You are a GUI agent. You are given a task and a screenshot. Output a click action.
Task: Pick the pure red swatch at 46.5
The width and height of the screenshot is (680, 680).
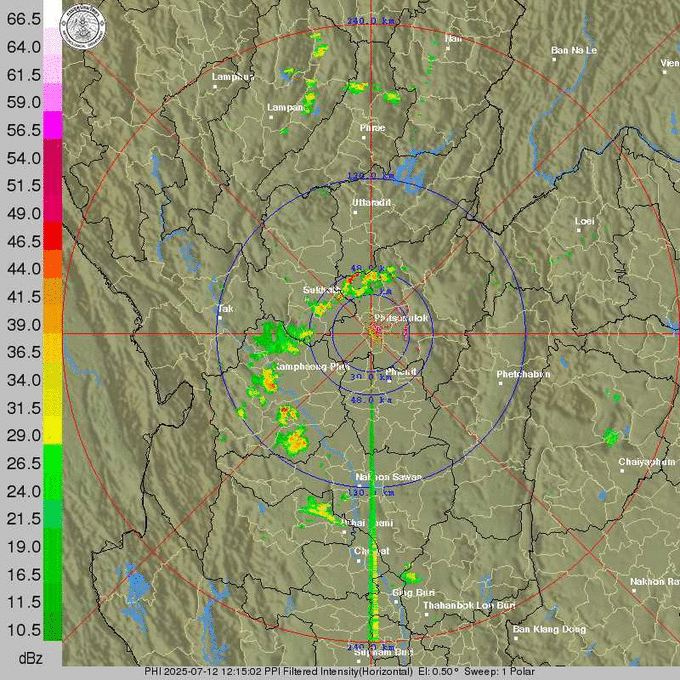coord(52,236)
